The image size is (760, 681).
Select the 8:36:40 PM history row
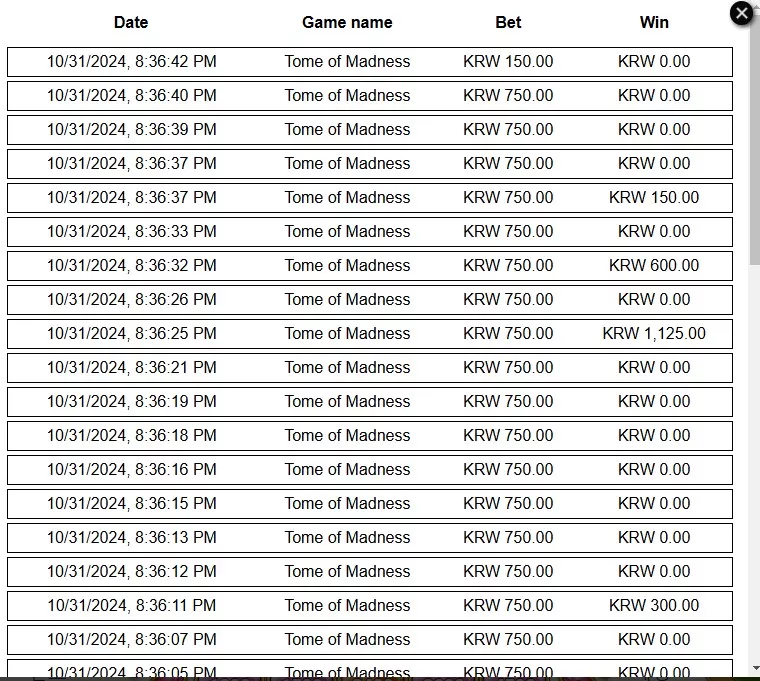coord(370,95)
